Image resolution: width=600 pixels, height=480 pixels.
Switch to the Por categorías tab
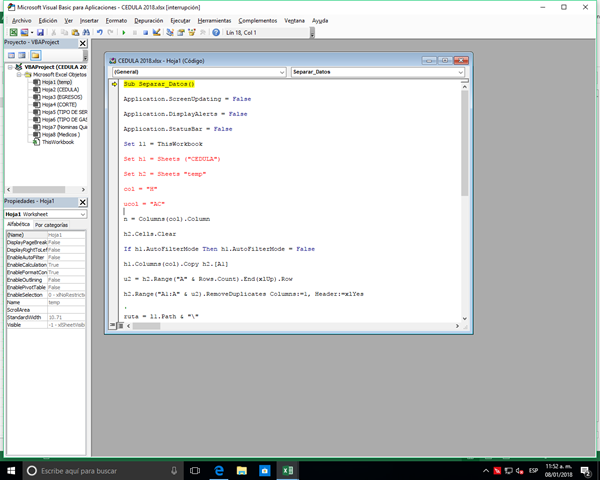(x=52, y=225)
